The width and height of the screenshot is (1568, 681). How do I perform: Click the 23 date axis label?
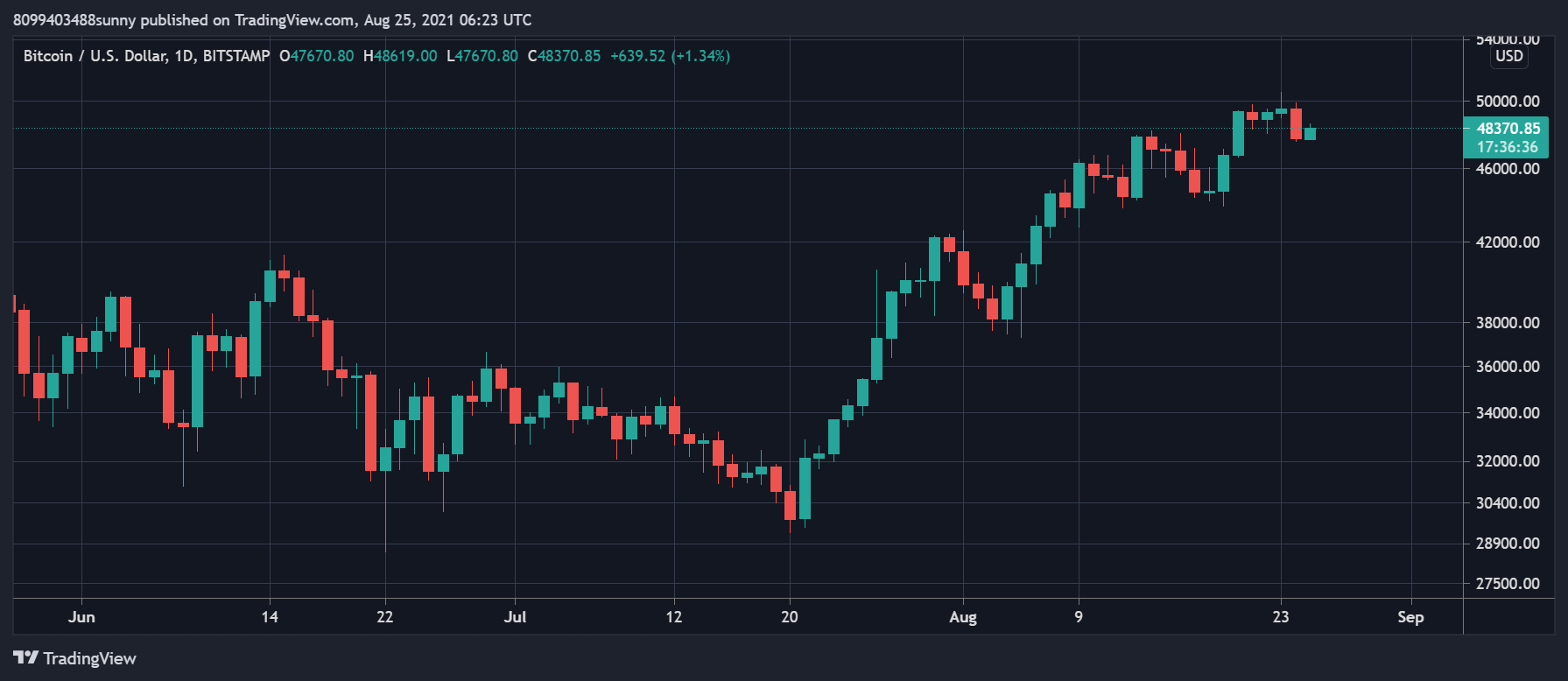coord(1281,617)
